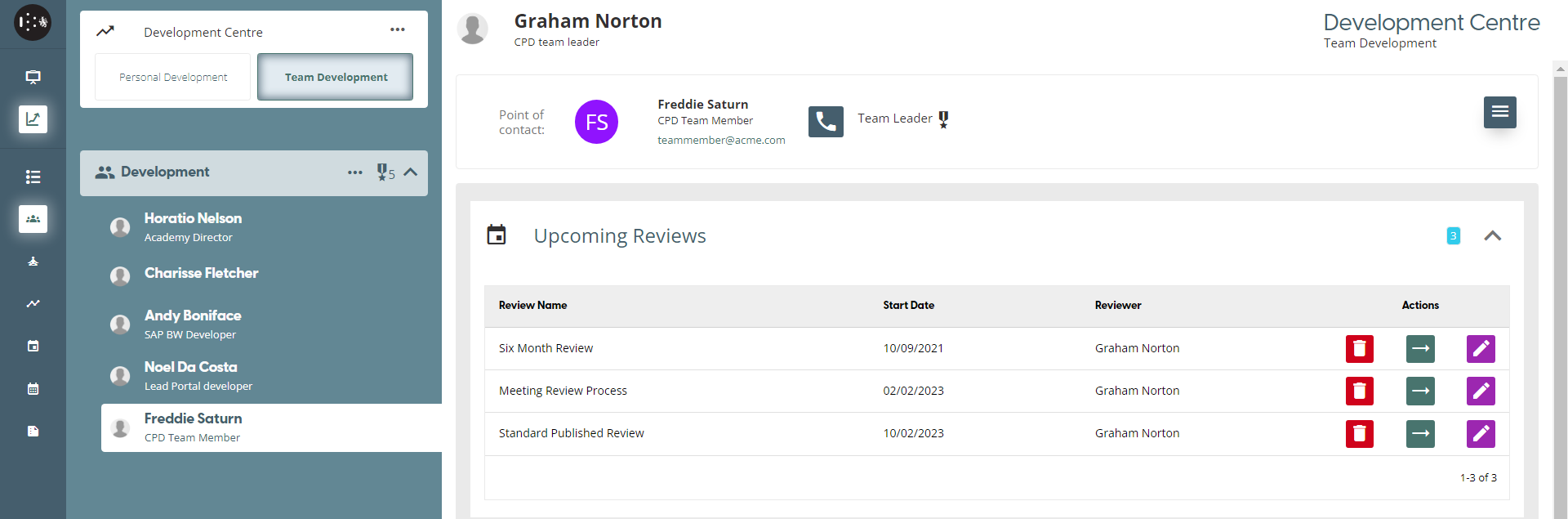This screenshot has width=1568, height=519.
Task: Select the Team Development tab
Action: tap(336, 78)
